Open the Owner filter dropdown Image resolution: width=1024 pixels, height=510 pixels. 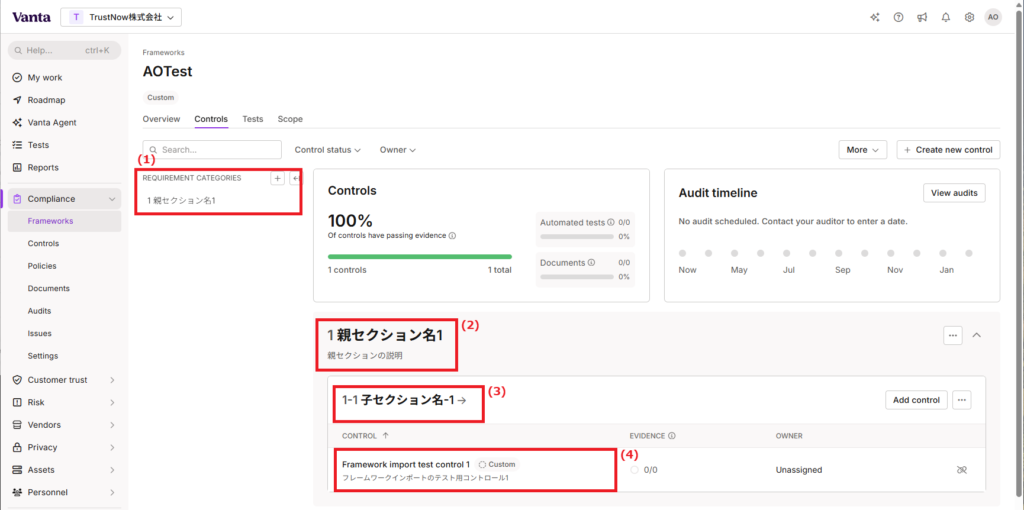397,150
